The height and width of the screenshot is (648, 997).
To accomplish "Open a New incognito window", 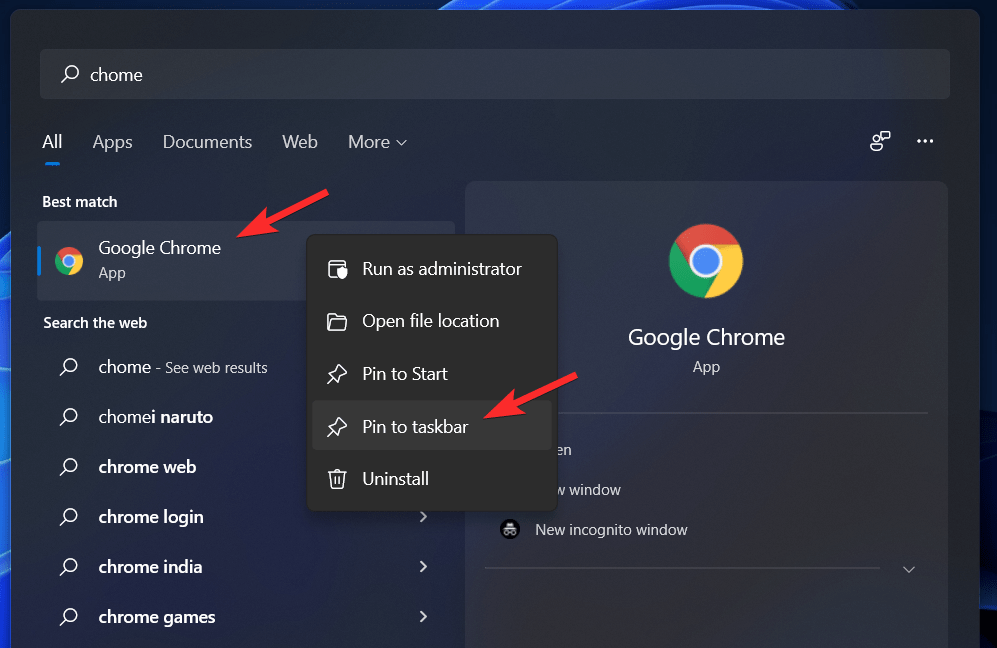I will [x=611, y=530].
